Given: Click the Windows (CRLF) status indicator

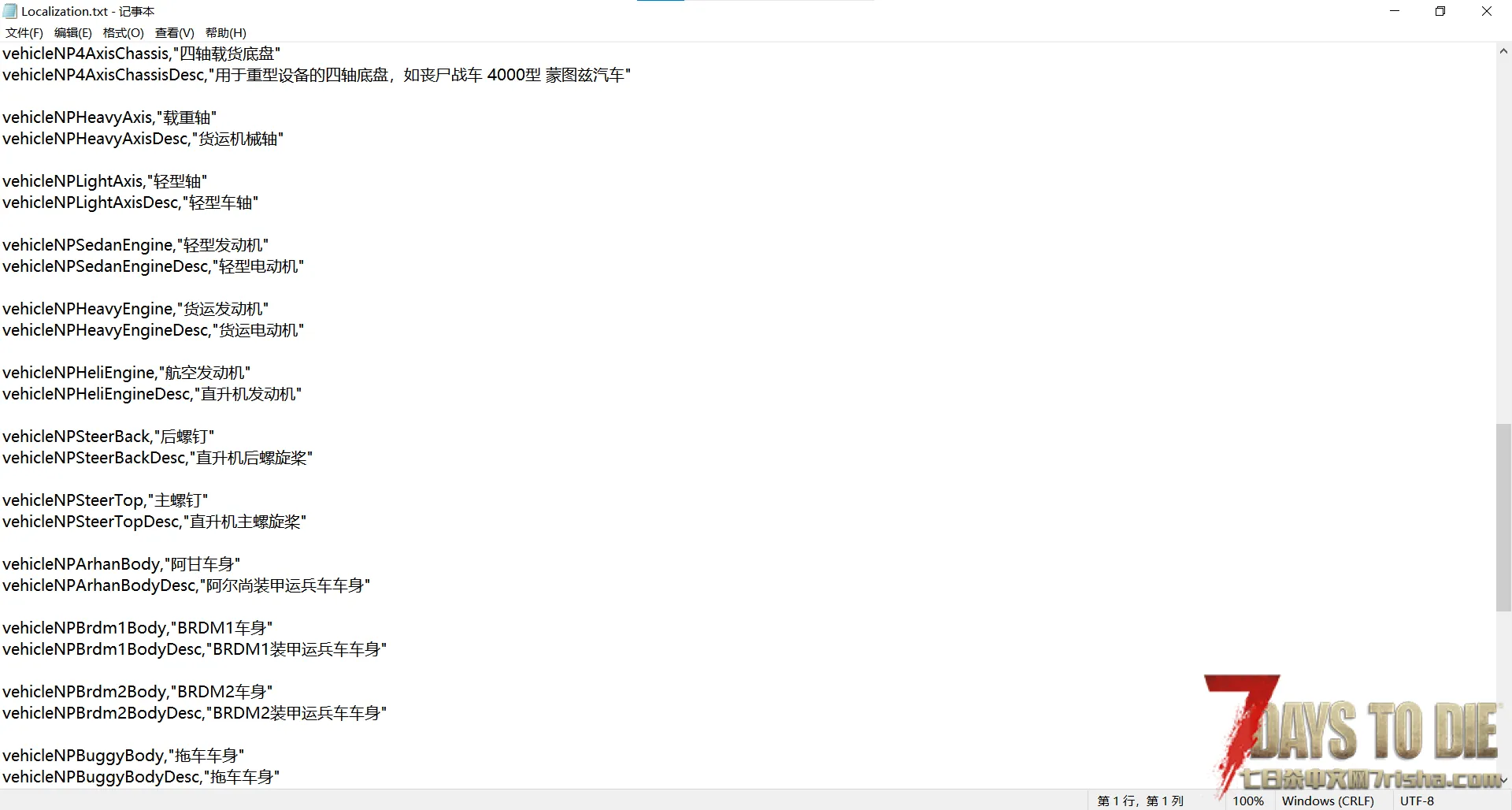Looking at the screenshot, I should pyautogui.click(x=1328, y=801).
